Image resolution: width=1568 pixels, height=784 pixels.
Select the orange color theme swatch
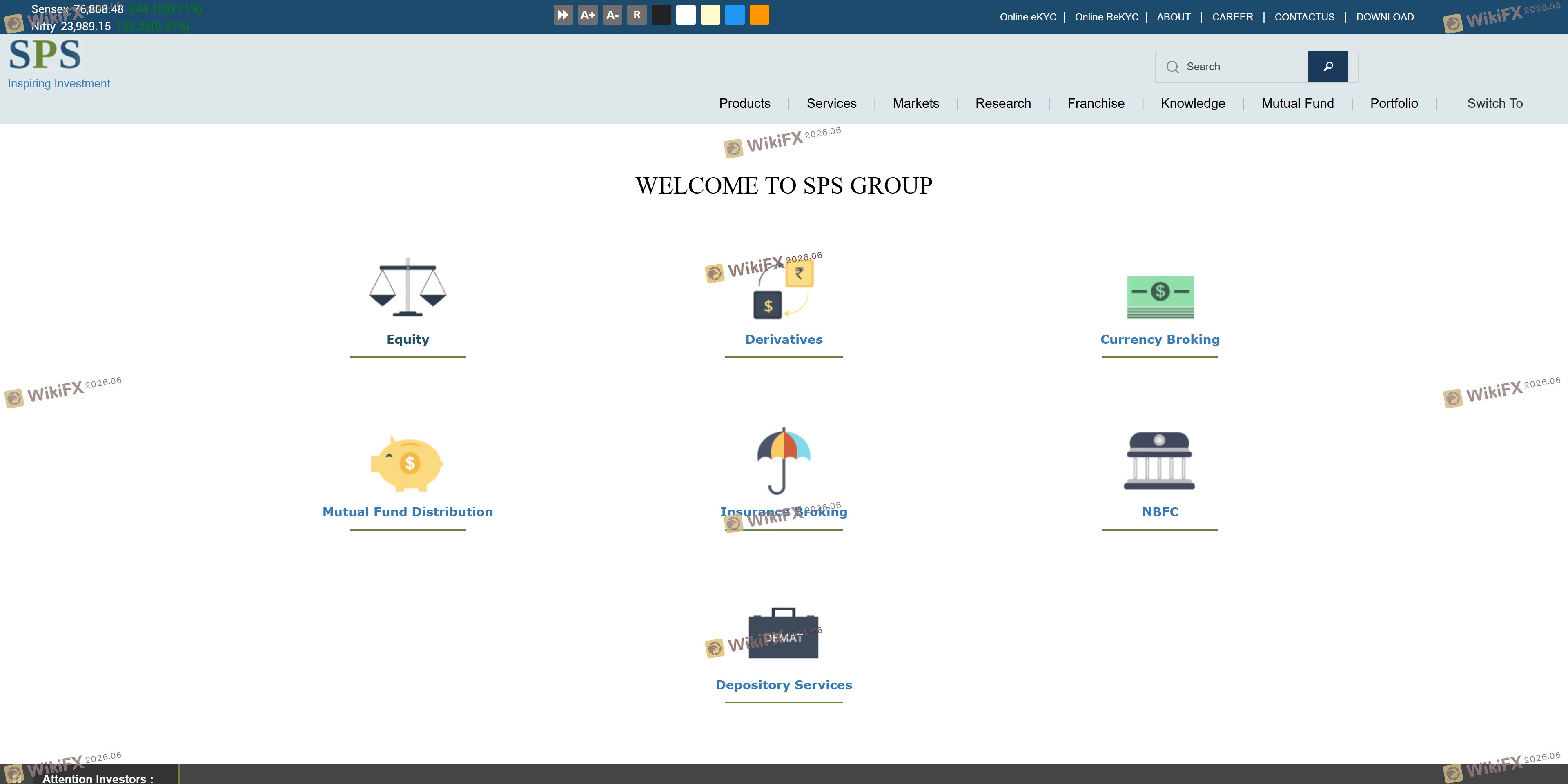[x=759, y=15]
